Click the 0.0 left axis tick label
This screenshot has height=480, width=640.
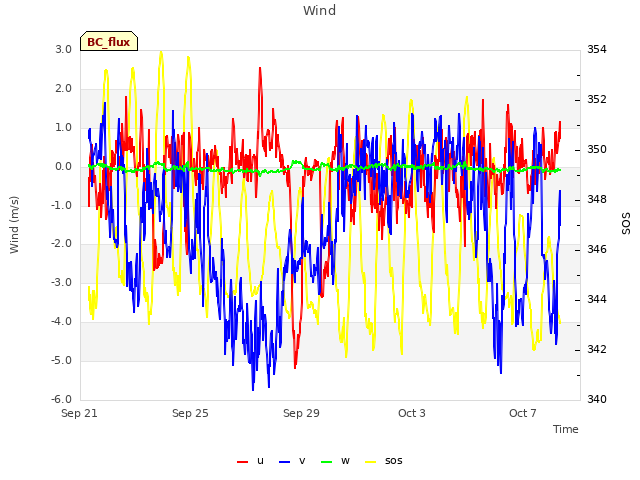click(x=64, y=167)
